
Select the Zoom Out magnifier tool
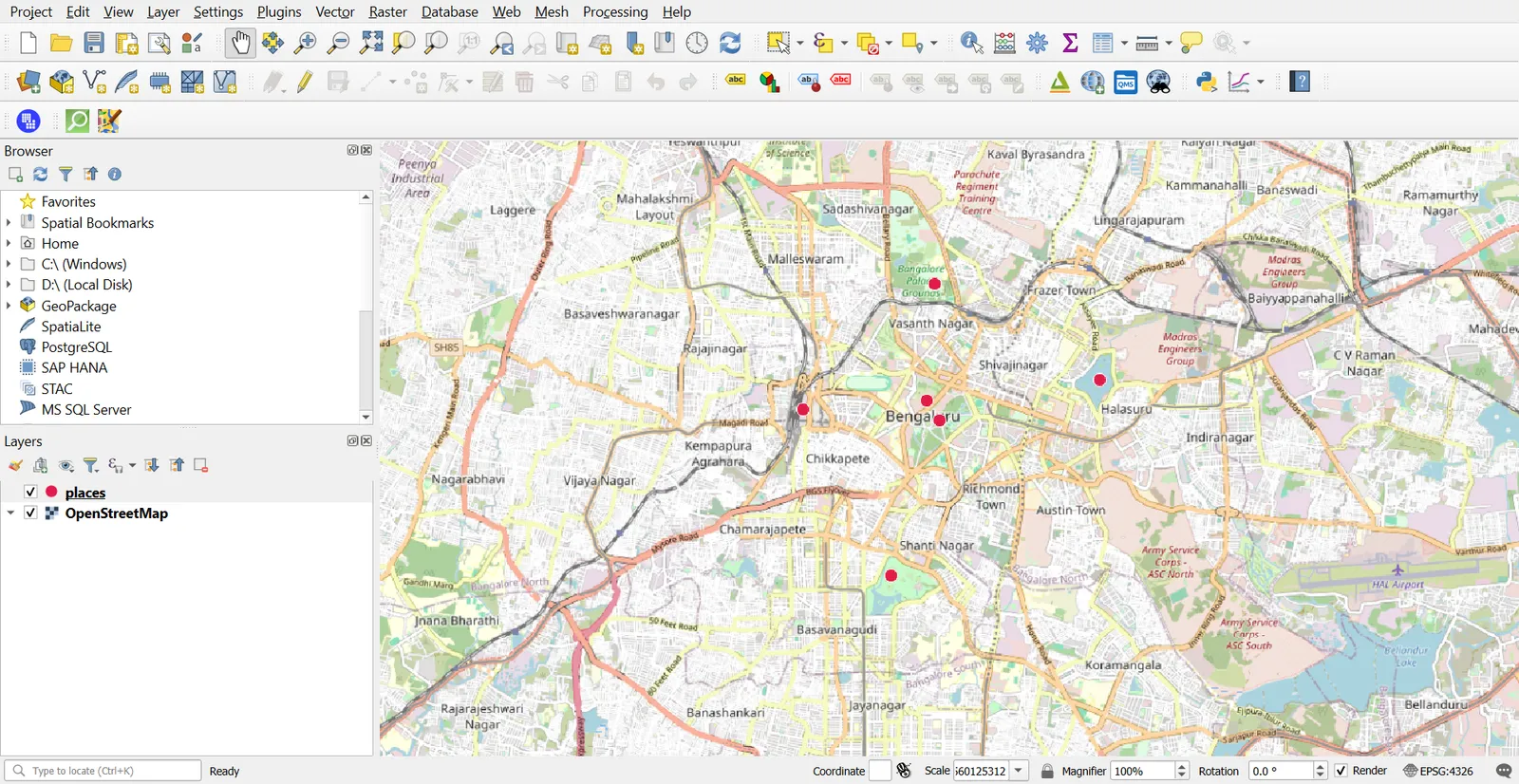(338, 43)
